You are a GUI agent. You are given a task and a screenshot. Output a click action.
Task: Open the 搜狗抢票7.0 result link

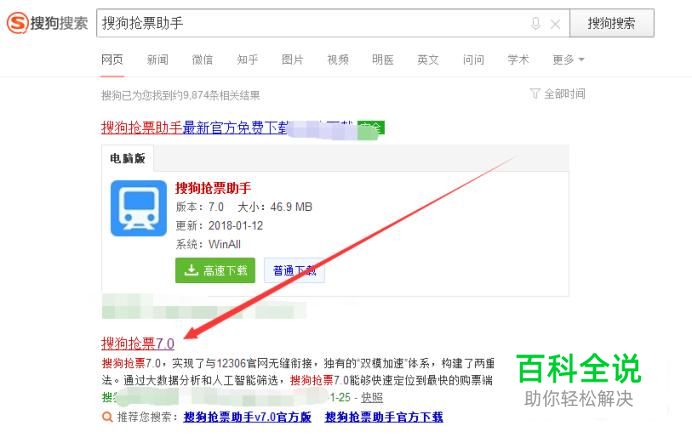pos(138,343)
